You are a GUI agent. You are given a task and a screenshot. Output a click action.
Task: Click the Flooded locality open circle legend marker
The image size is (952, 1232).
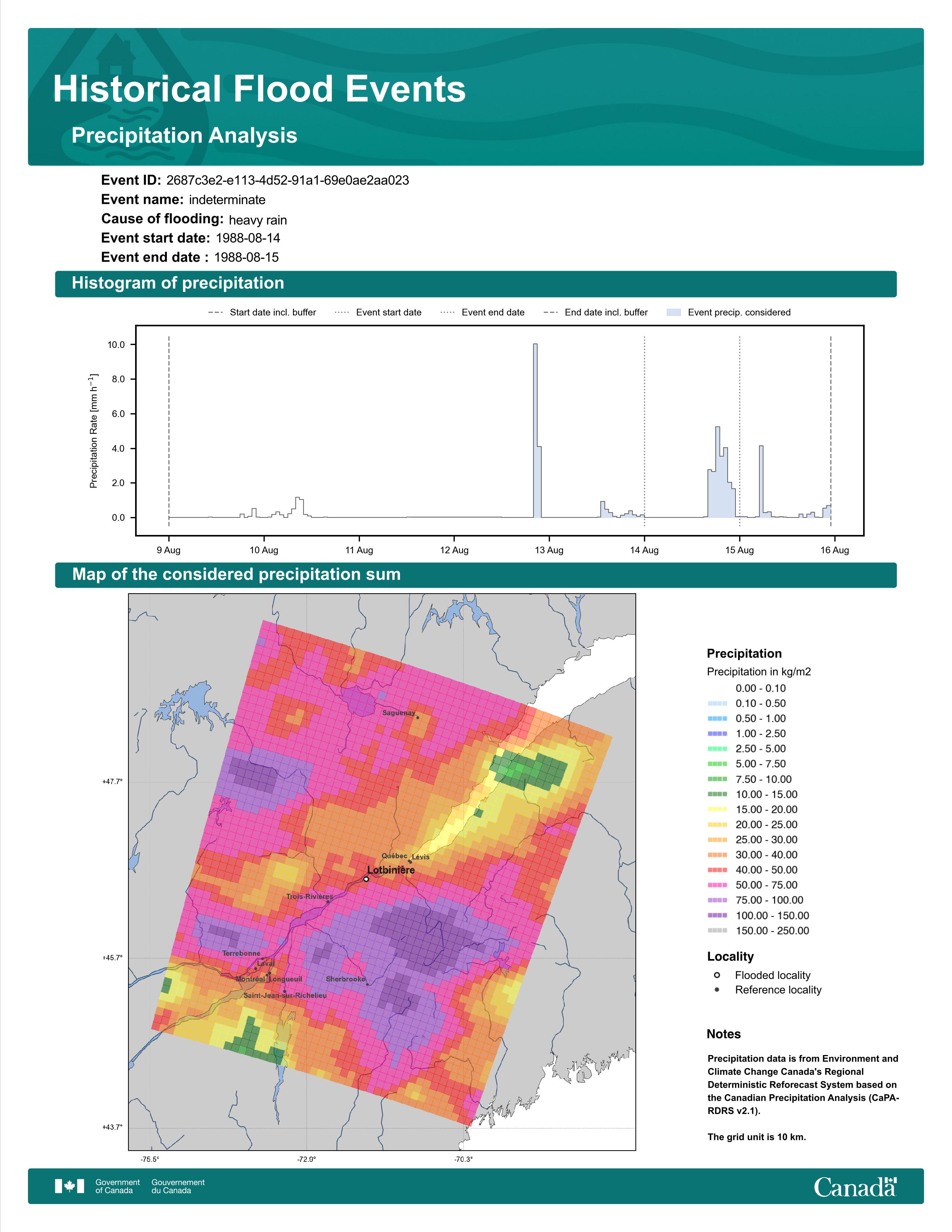717,975
